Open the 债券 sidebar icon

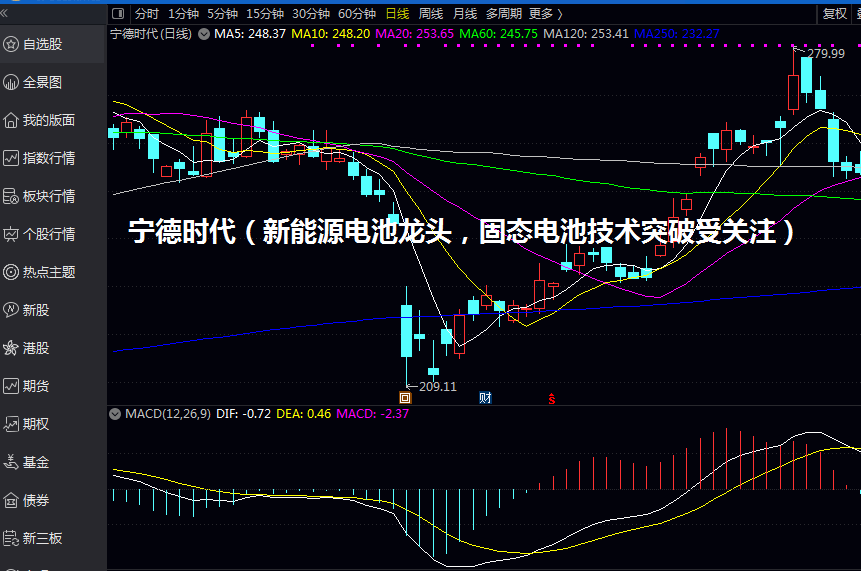pos(11,500)
